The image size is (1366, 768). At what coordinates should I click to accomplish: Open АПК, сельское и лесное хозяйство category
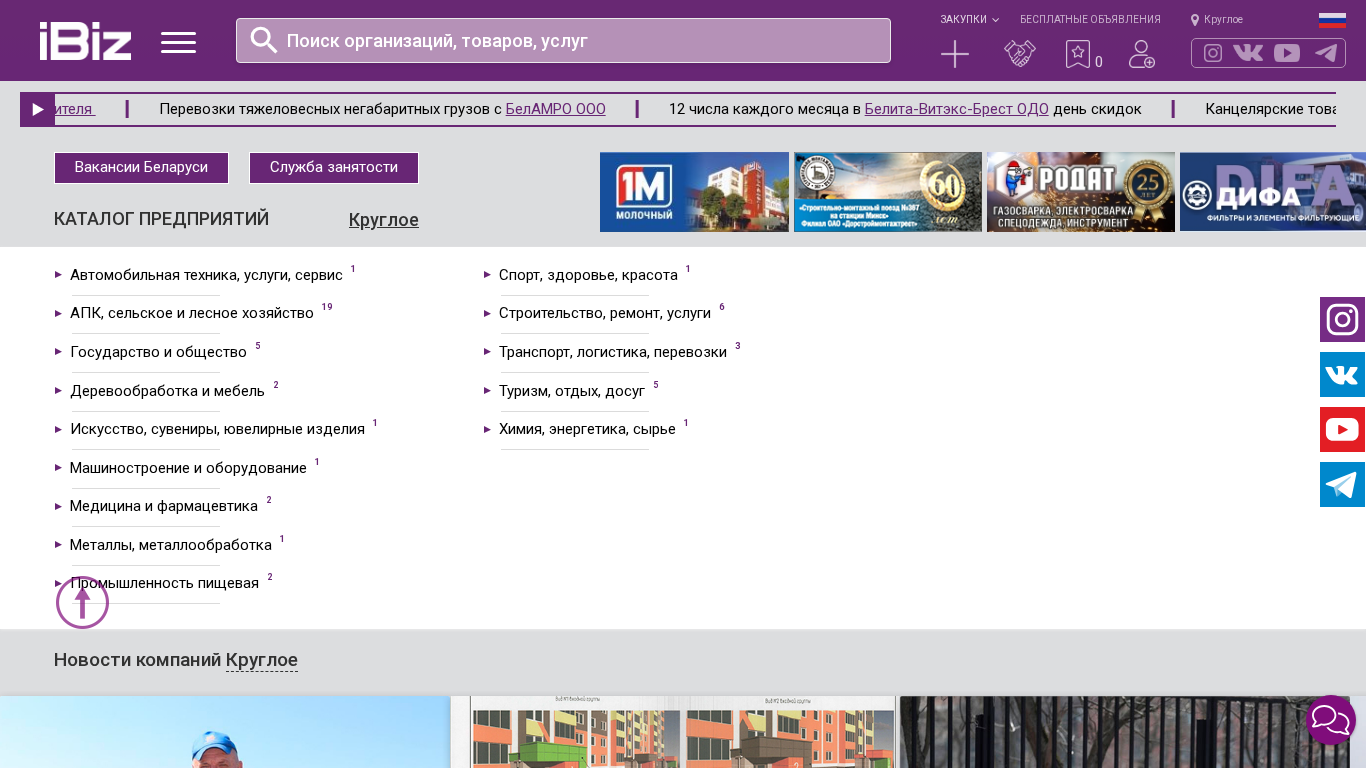[192, 313]
